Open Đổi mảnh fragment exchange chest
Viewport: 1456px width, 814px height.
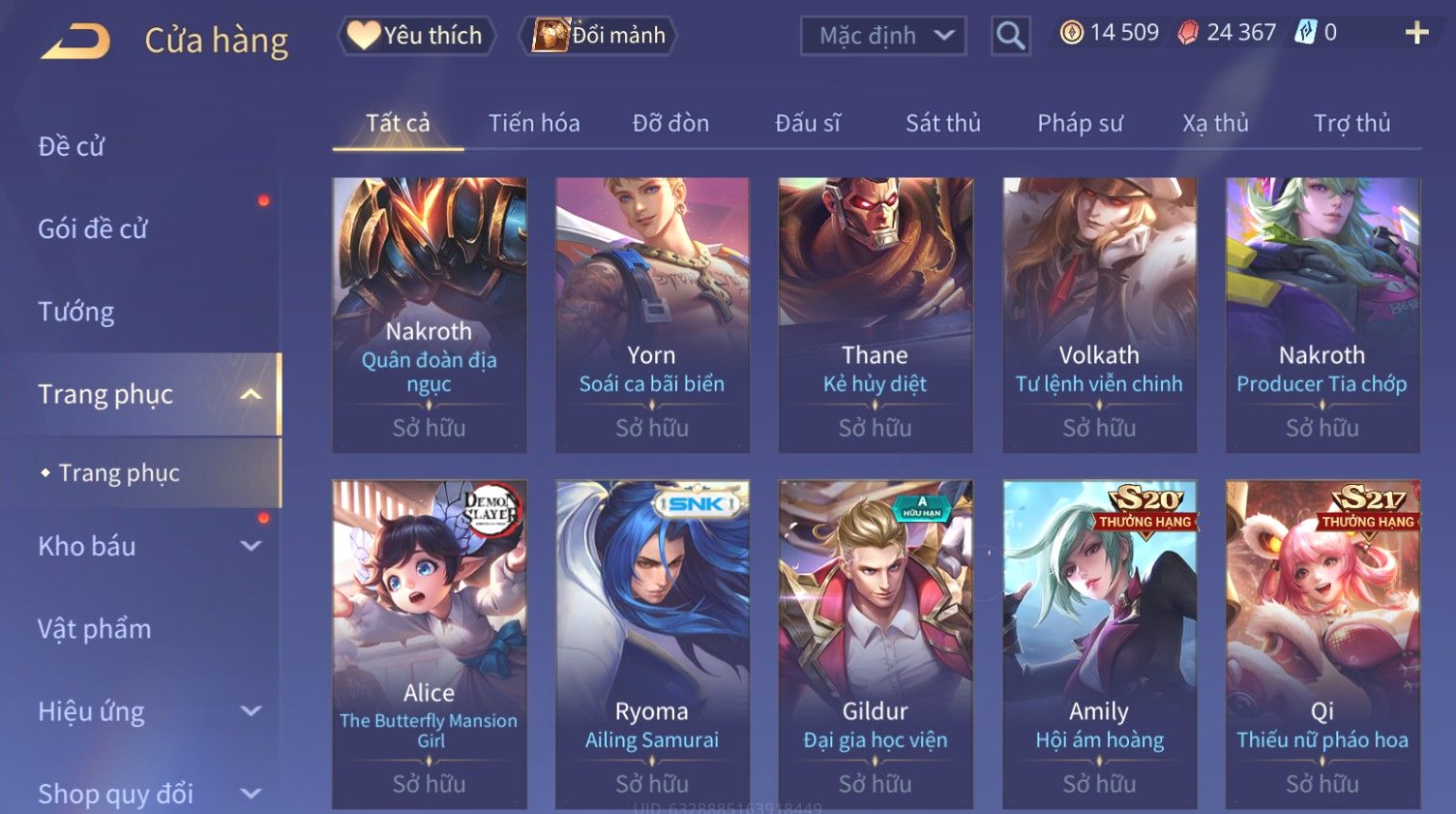600,36
